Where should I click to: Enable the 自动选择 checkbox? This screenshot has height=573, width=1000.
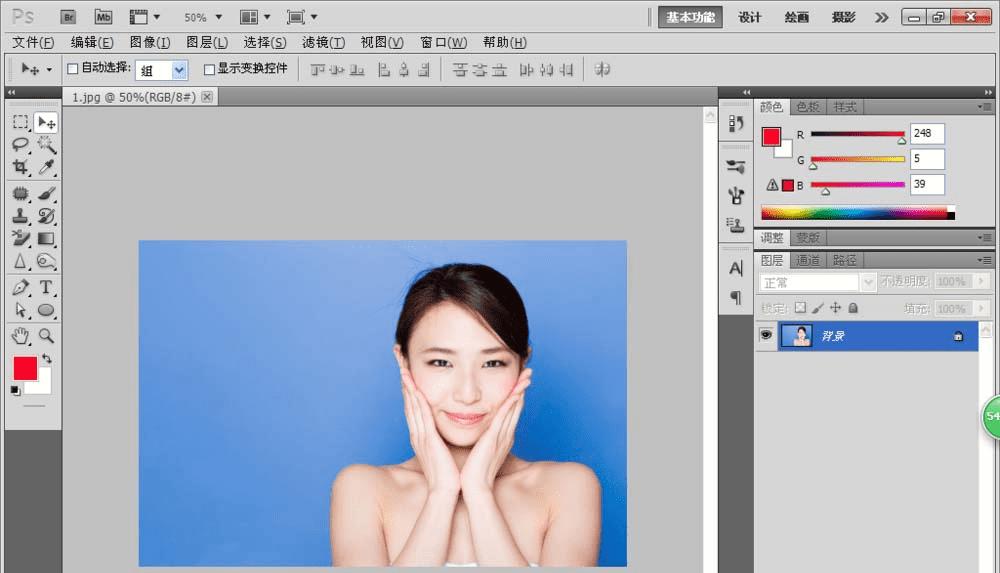72,69
